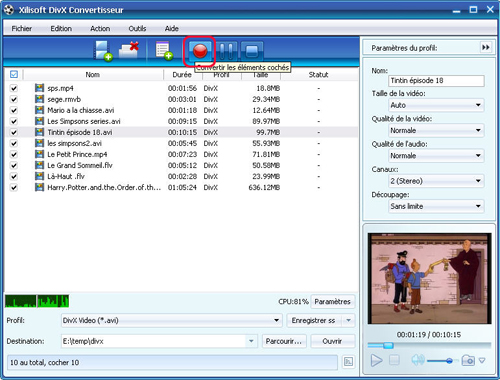Uncheck the les simpsons2.avi checkbox

click(14, 143)
